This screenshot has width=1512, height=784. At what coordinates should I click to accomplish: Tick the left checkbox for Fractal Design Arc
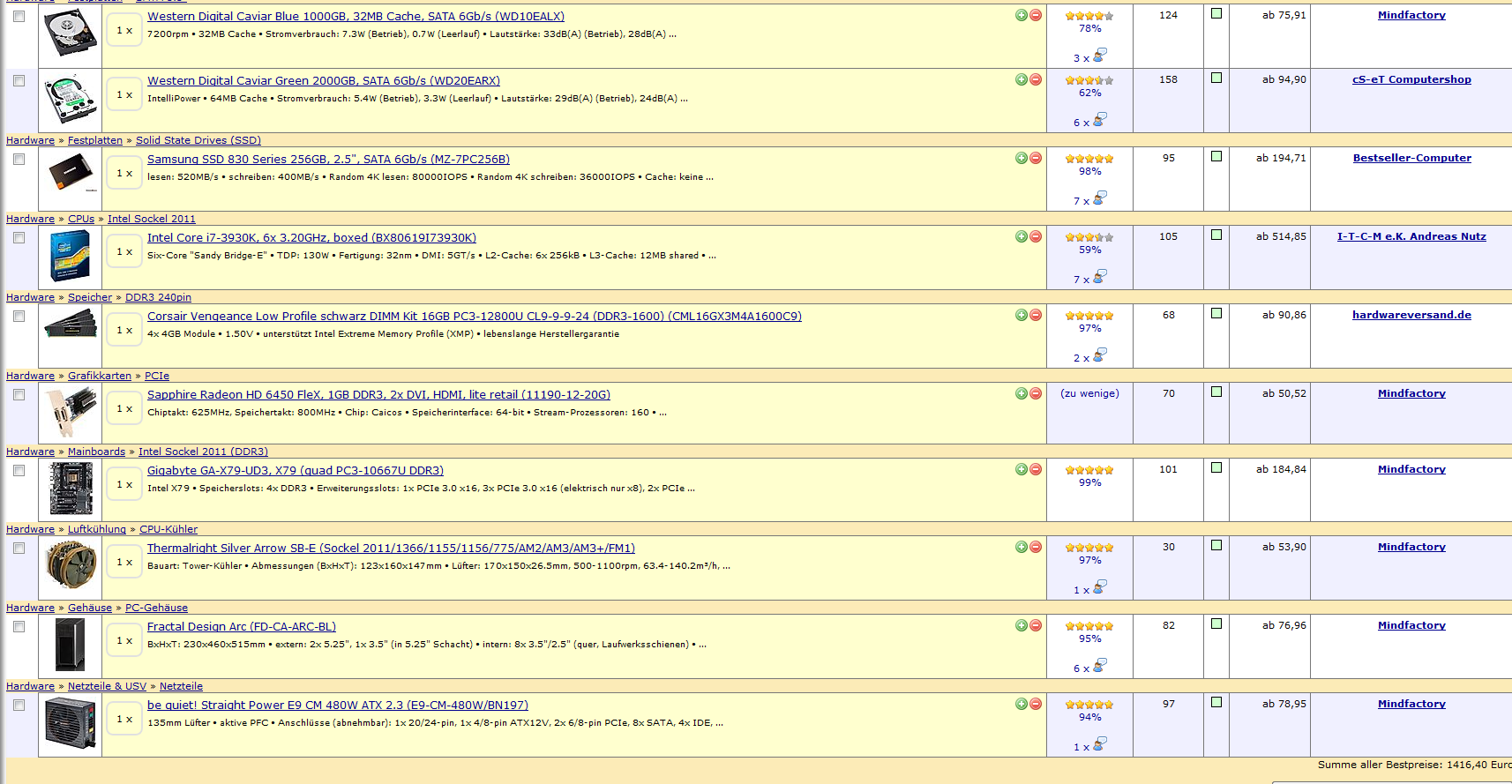19,626
